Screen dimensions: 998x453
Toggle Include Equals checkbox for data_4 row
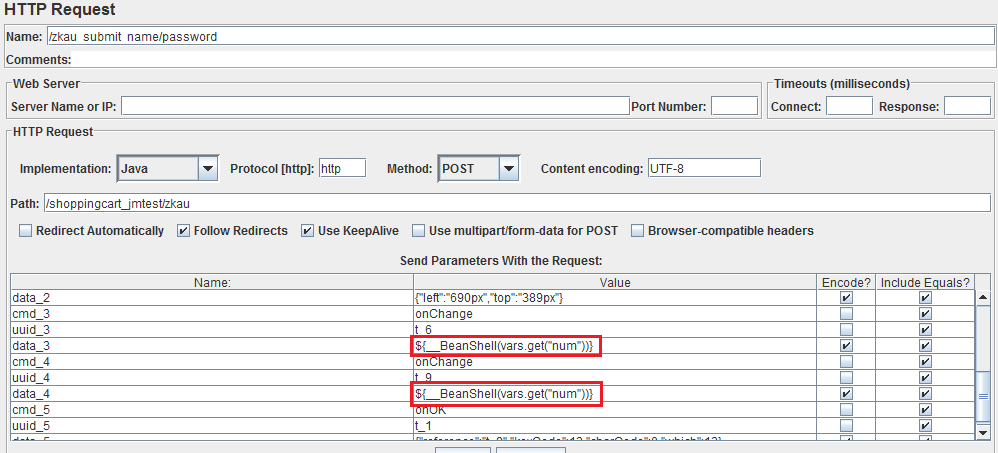pyautogui.click(x=924, y=394)
